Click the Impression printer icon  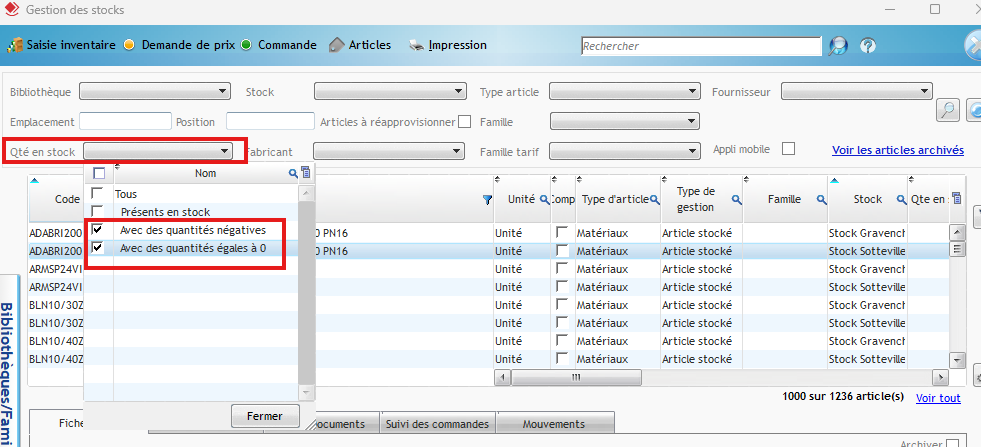point(417,45)
